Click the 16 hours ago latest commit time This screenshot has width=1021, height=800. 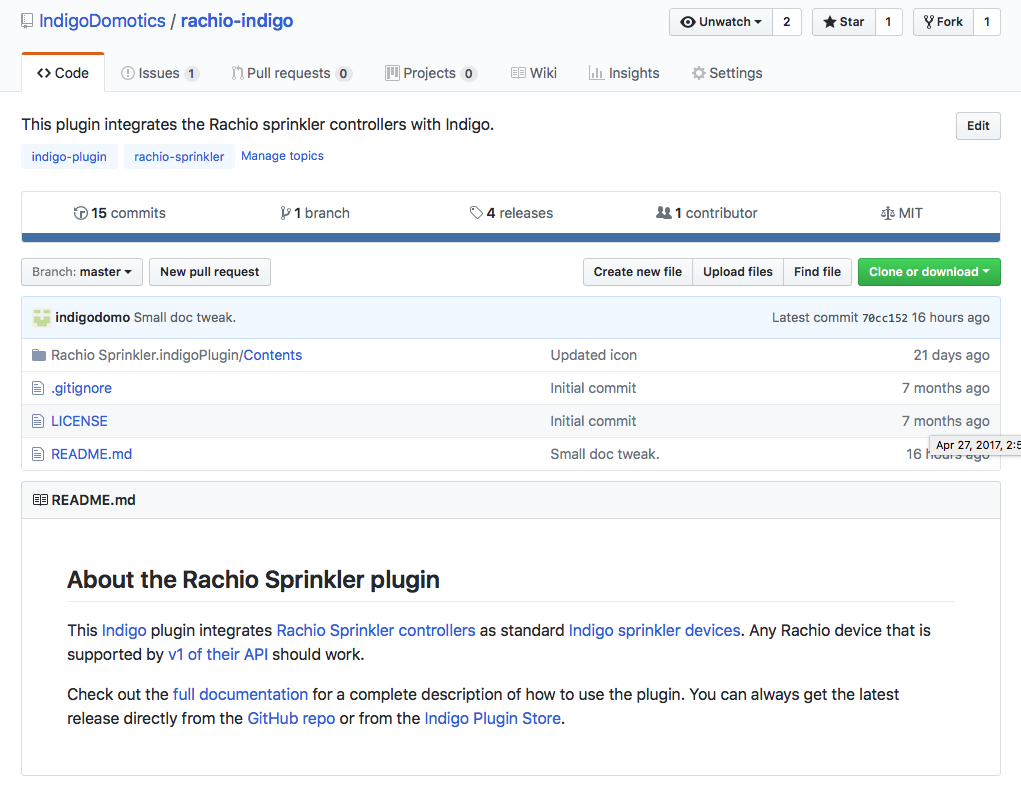(x=951, y=318)
